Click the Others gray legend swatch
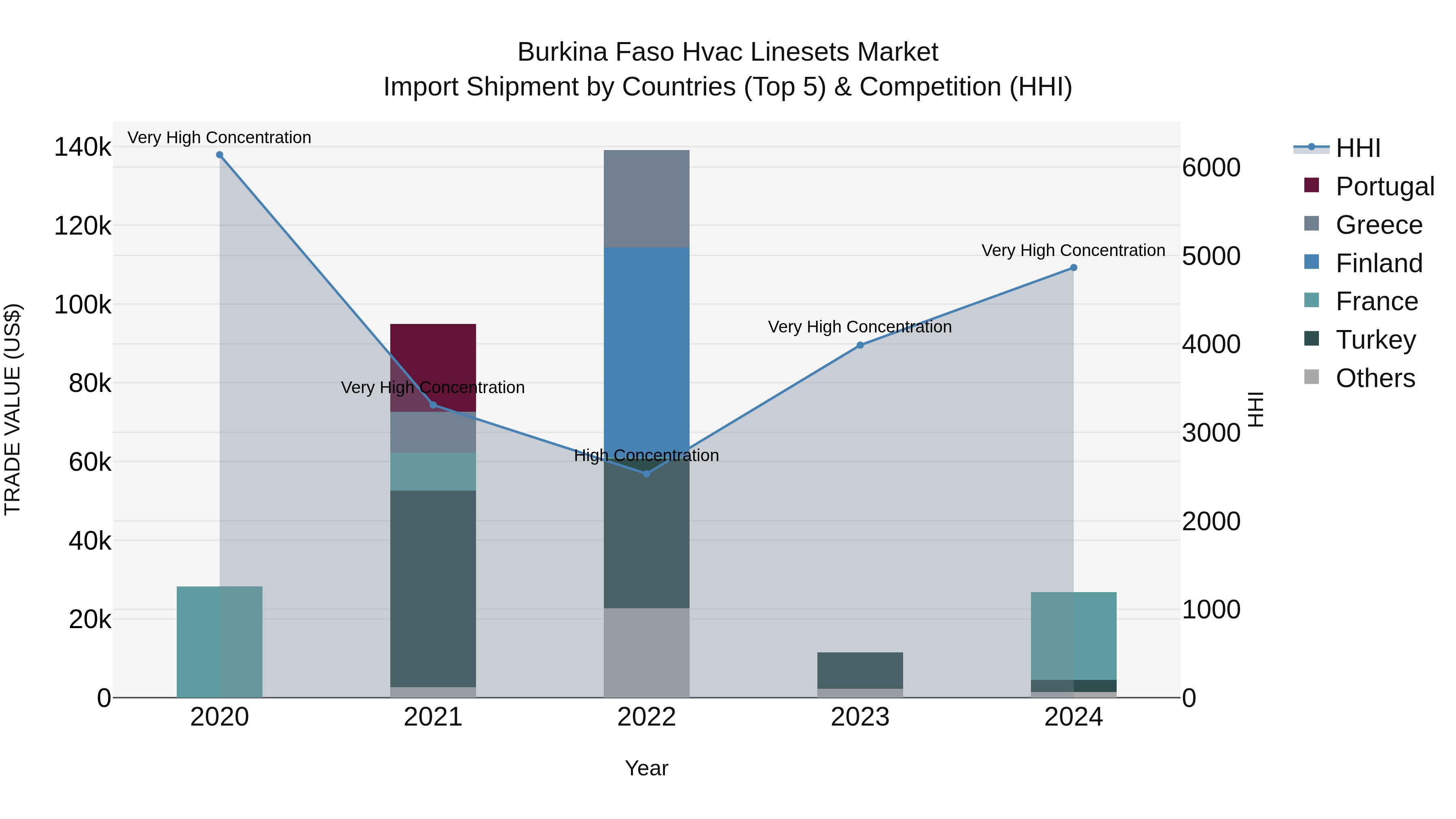 pos(1311,377)
